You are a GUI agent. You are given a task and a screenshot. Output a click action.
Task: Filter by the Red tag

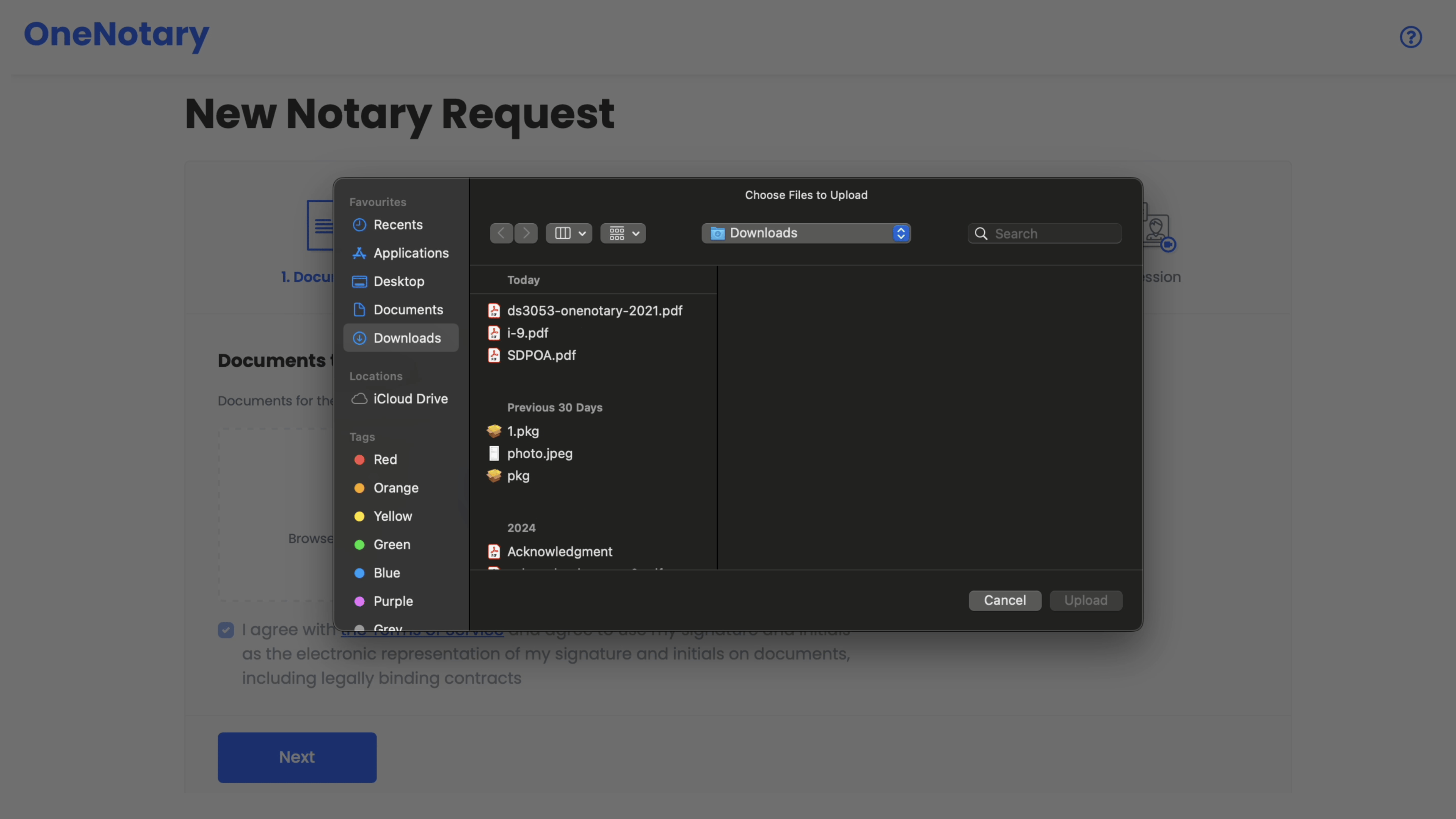pos(384,460)
